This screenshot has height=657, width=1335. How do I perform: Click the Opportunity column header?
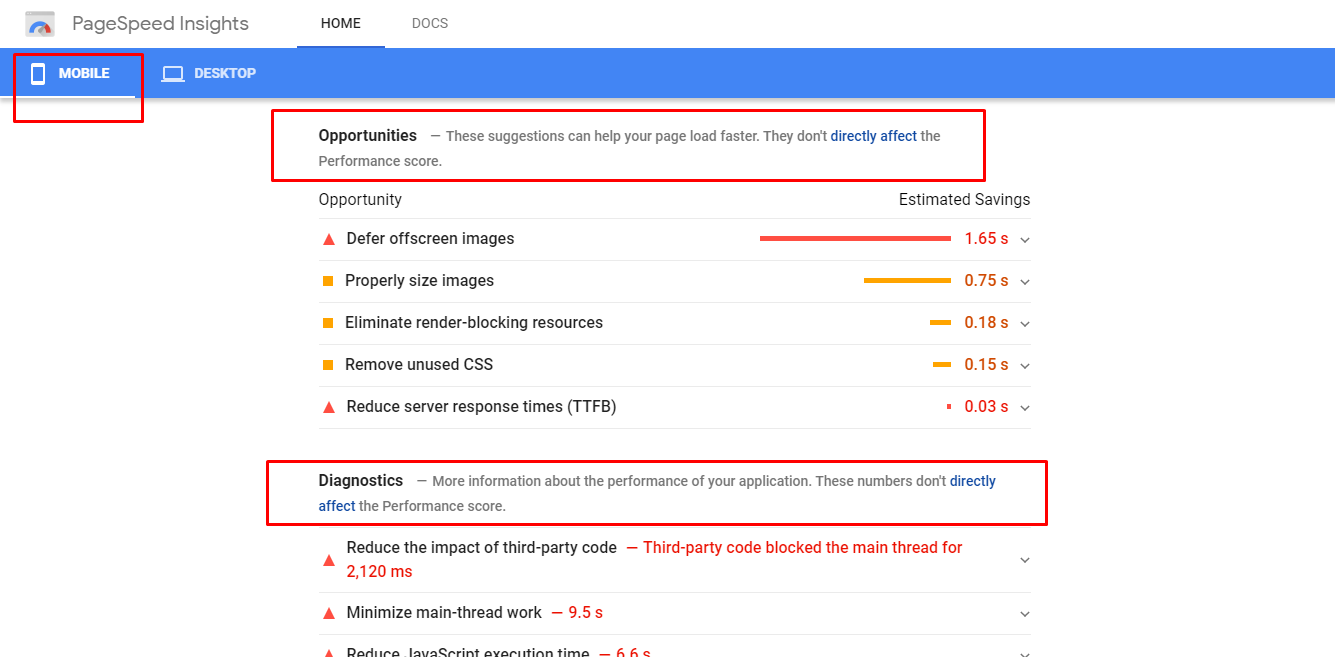[x=360, y=200]
